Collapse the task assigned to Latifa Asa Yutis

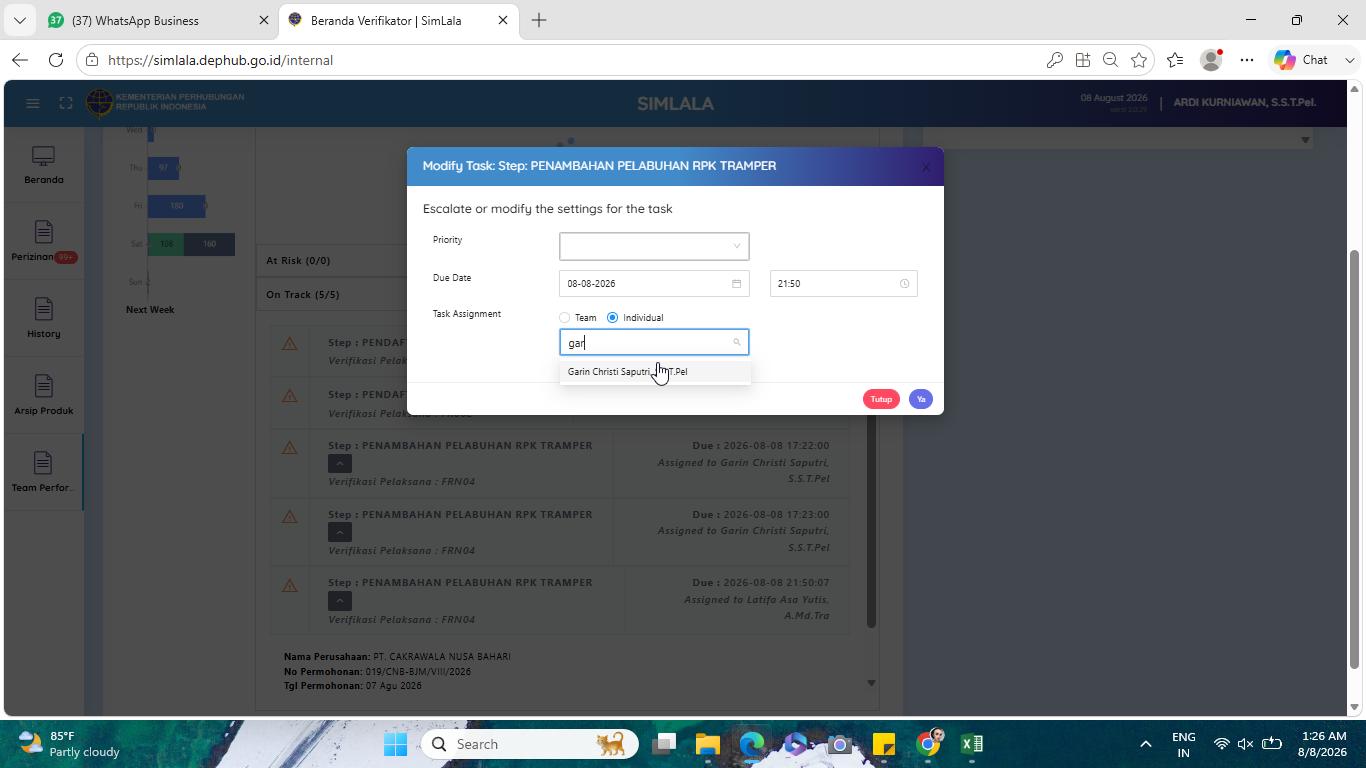click(340, 601)
